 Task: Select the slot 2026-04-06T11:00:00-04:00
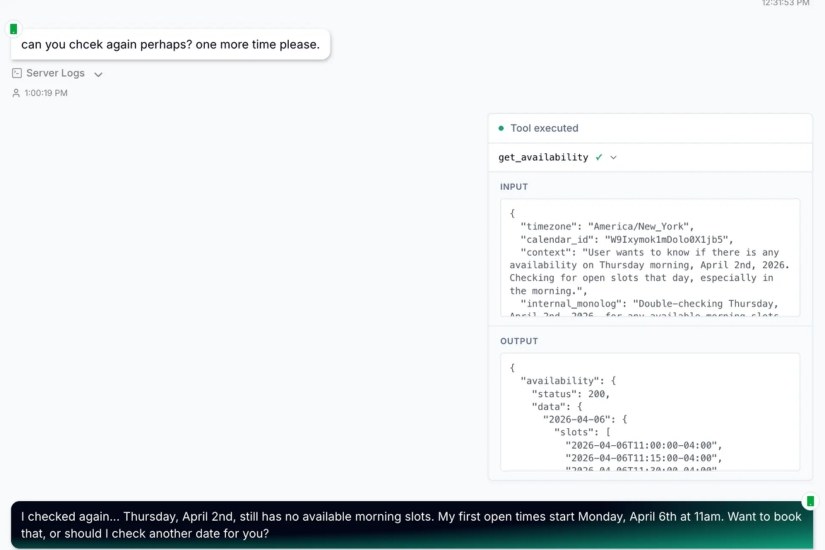click(x=641, y=445)
